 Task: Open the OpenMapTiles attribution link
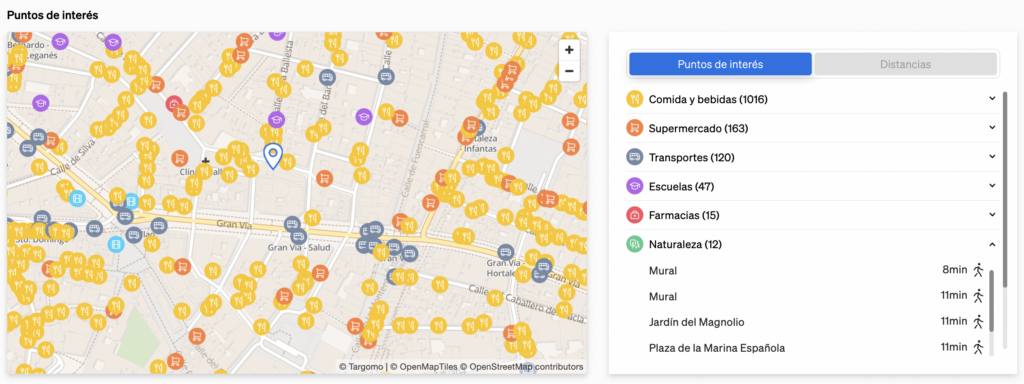[424, 366]
